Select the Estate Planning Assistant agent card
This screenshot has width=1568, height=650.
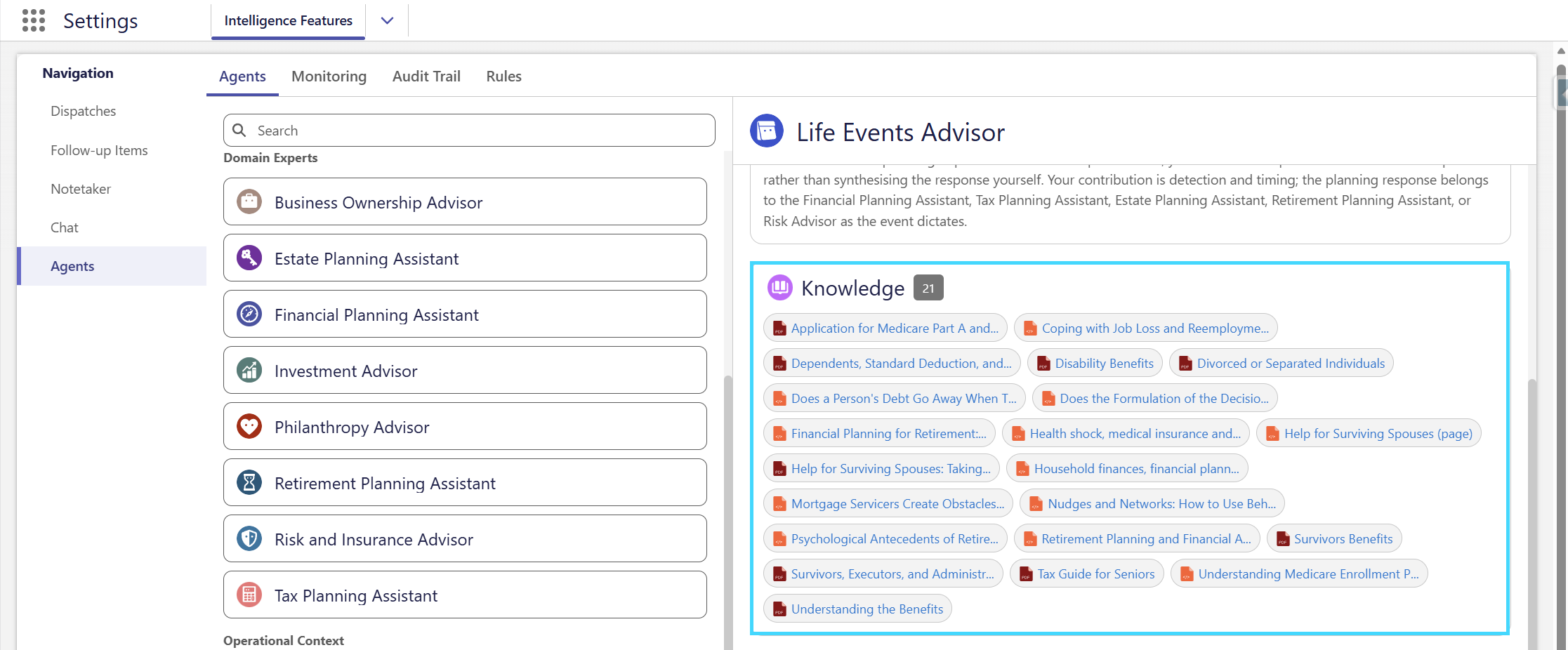(x=465, y=258)
